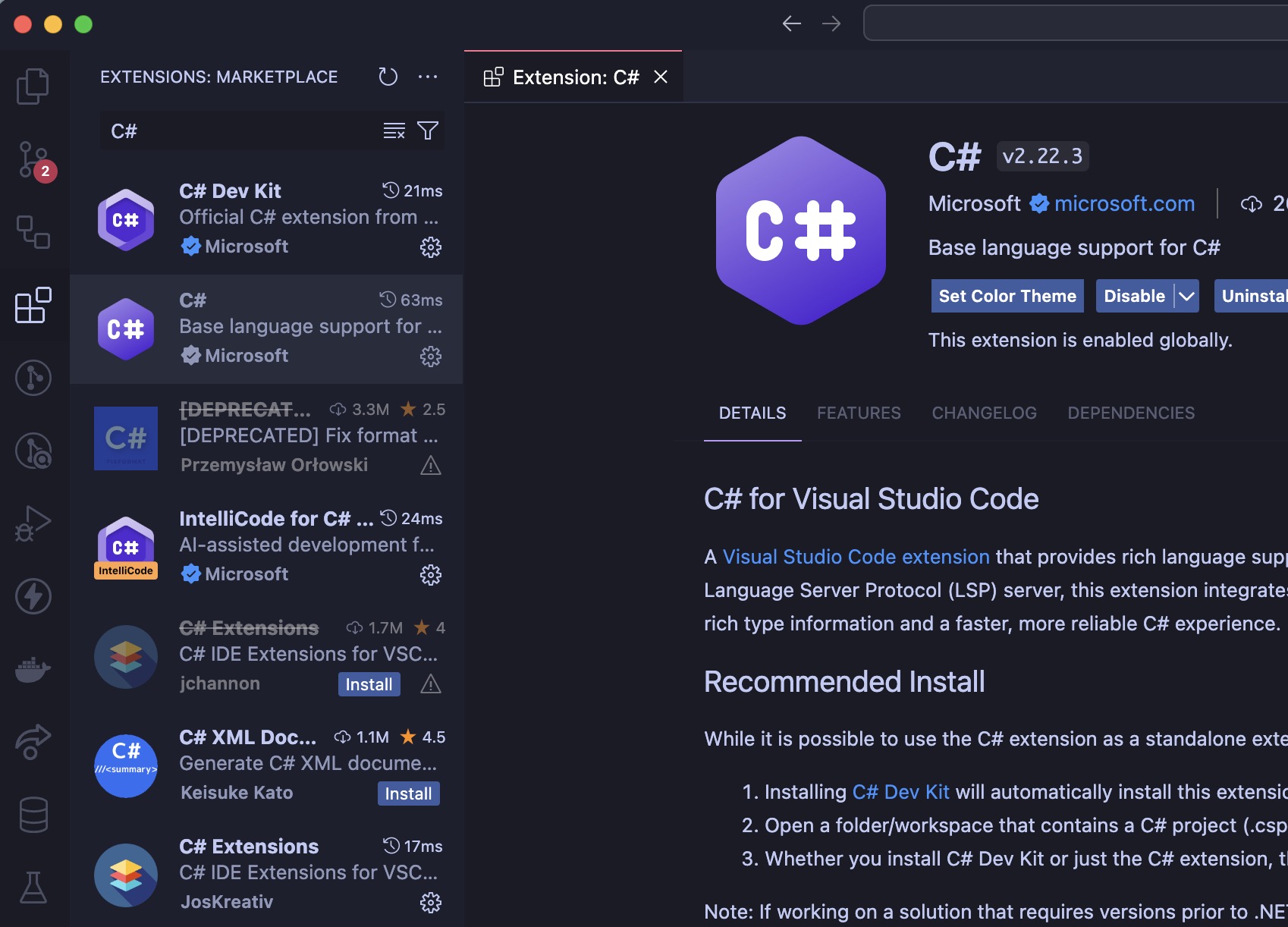The height and width of the screenshot is (927, 1288).
Task: Open the filter extensions funnel menu
Action: click(428, 130)
